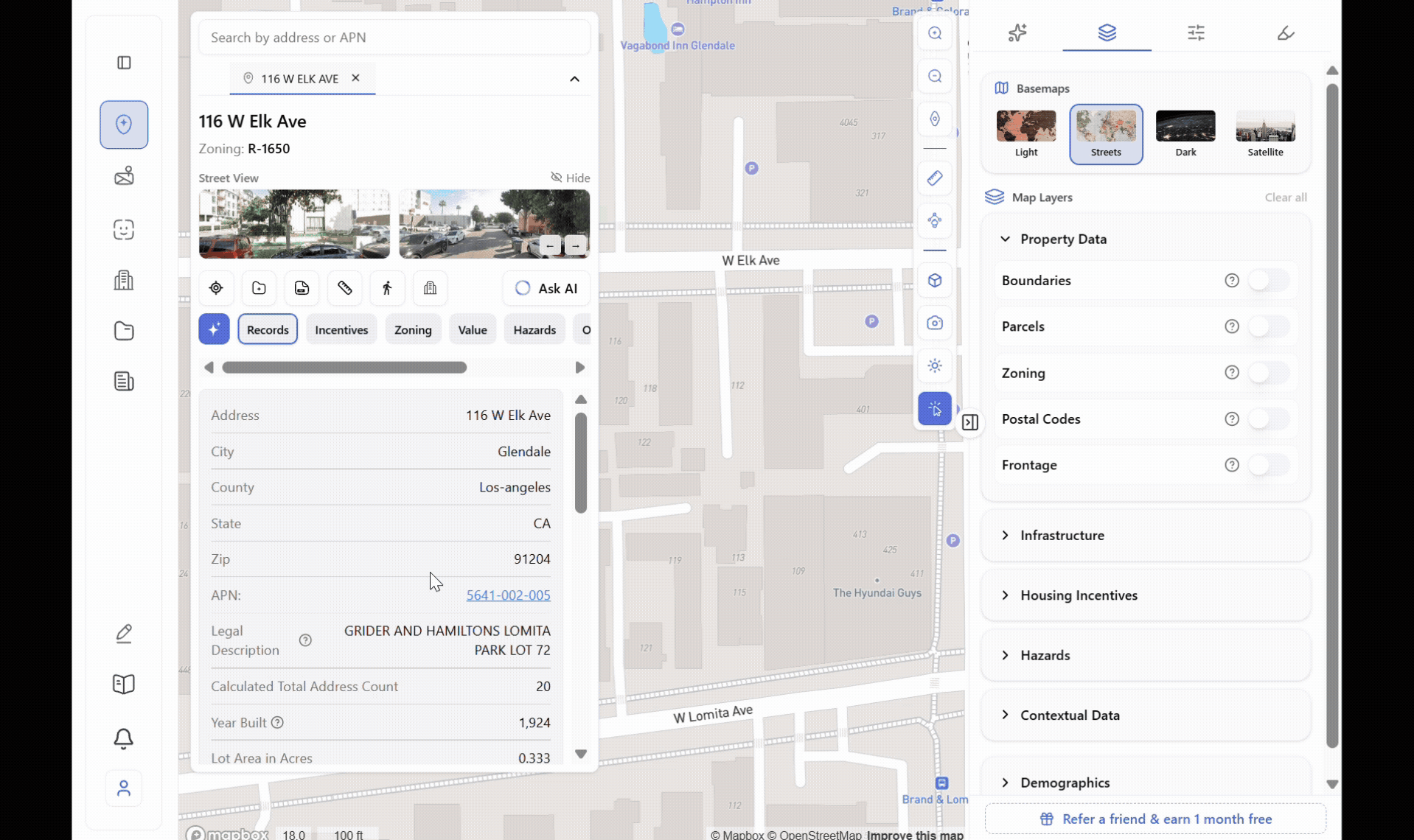Streets basemap thumbnail
The image size is (1414, 840).
[1106, 134]
